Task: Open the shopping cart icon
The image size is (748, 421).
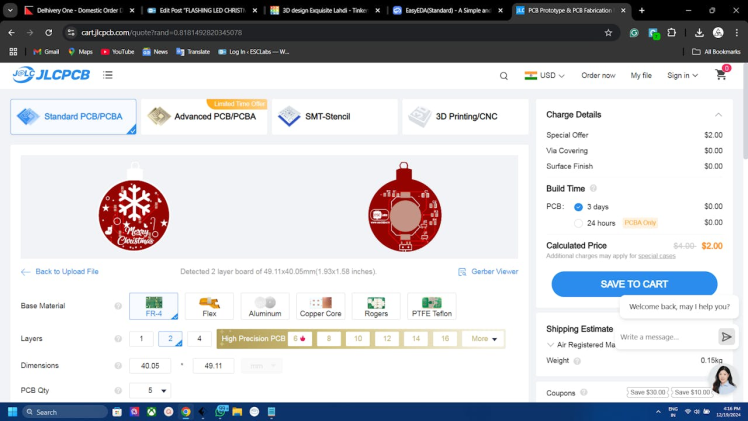Action: pyautogui.click(x=721, y=74)
